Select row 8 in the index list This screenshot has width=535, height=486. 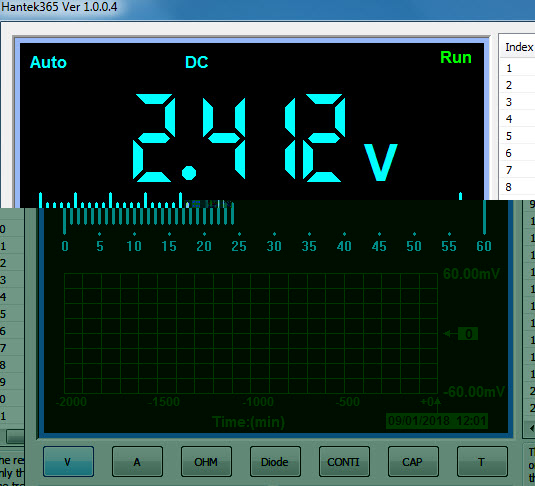[518, 187]
